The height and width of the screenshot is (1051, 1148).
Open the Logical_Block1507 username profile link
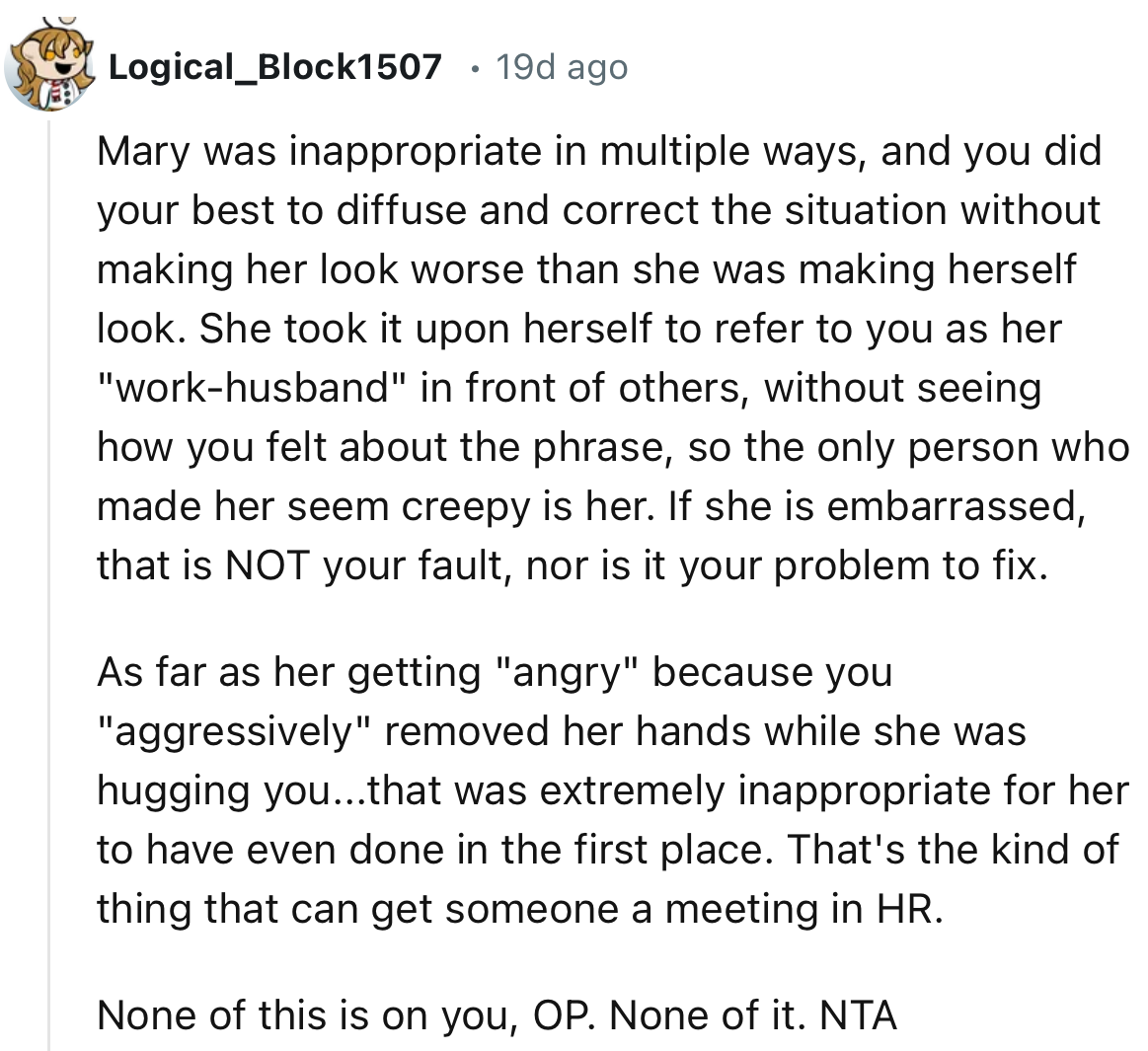273,66
